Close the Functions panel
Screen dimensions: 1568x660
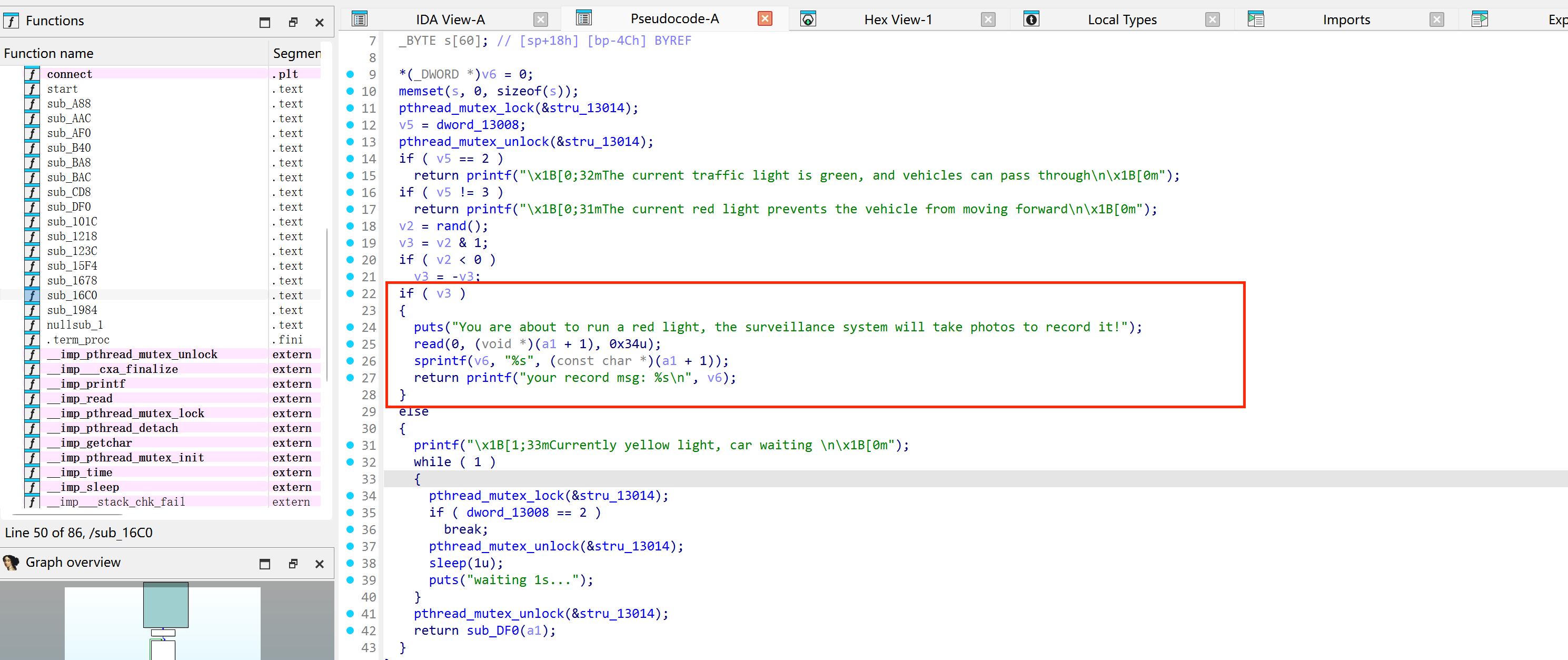tap(319, 23)
